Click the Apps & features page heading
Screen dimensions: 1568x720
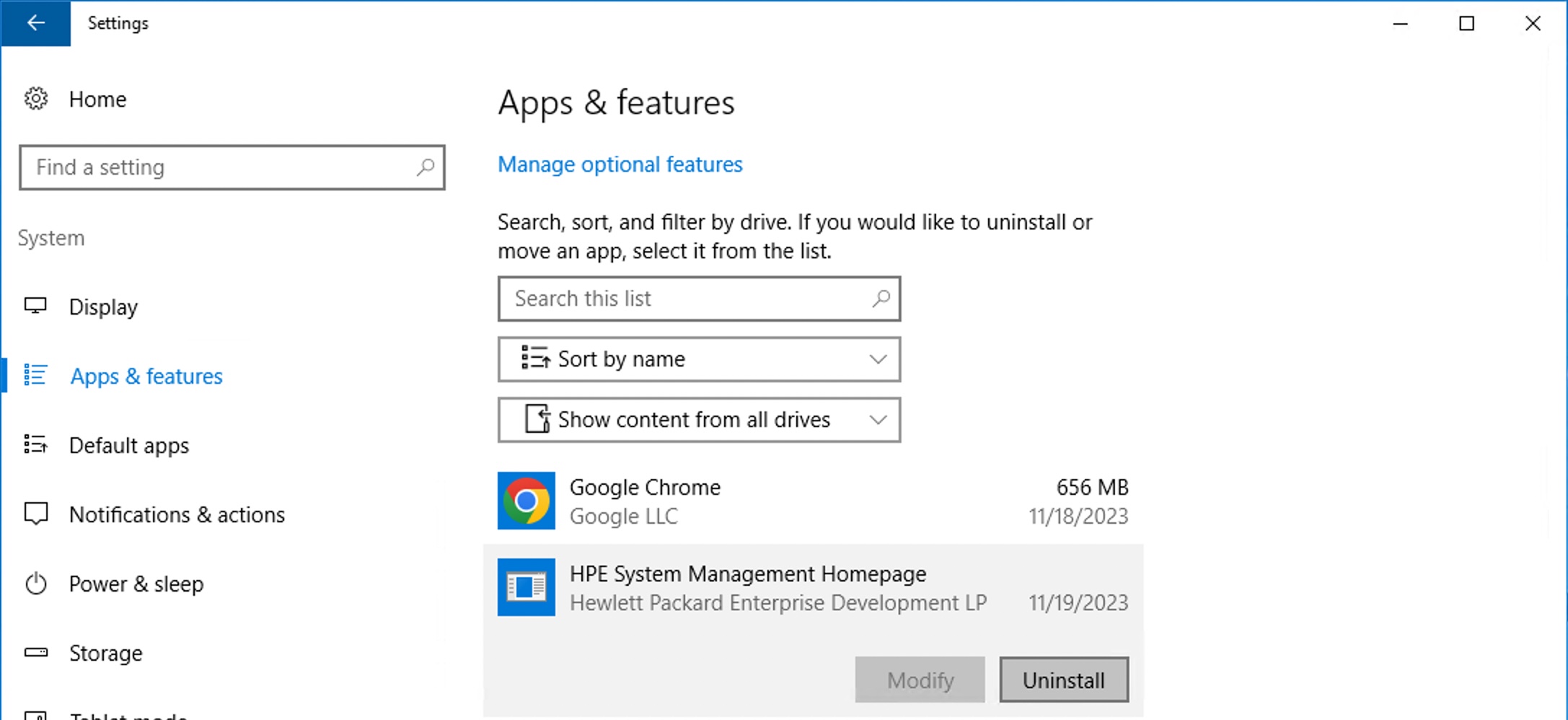[616, 103]
